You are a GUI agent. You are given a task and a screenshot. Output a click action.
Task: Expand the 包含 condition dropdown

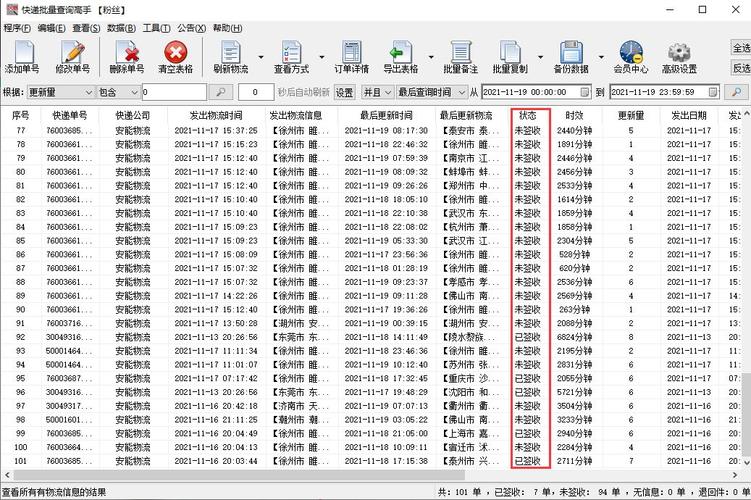pos(136,92)
